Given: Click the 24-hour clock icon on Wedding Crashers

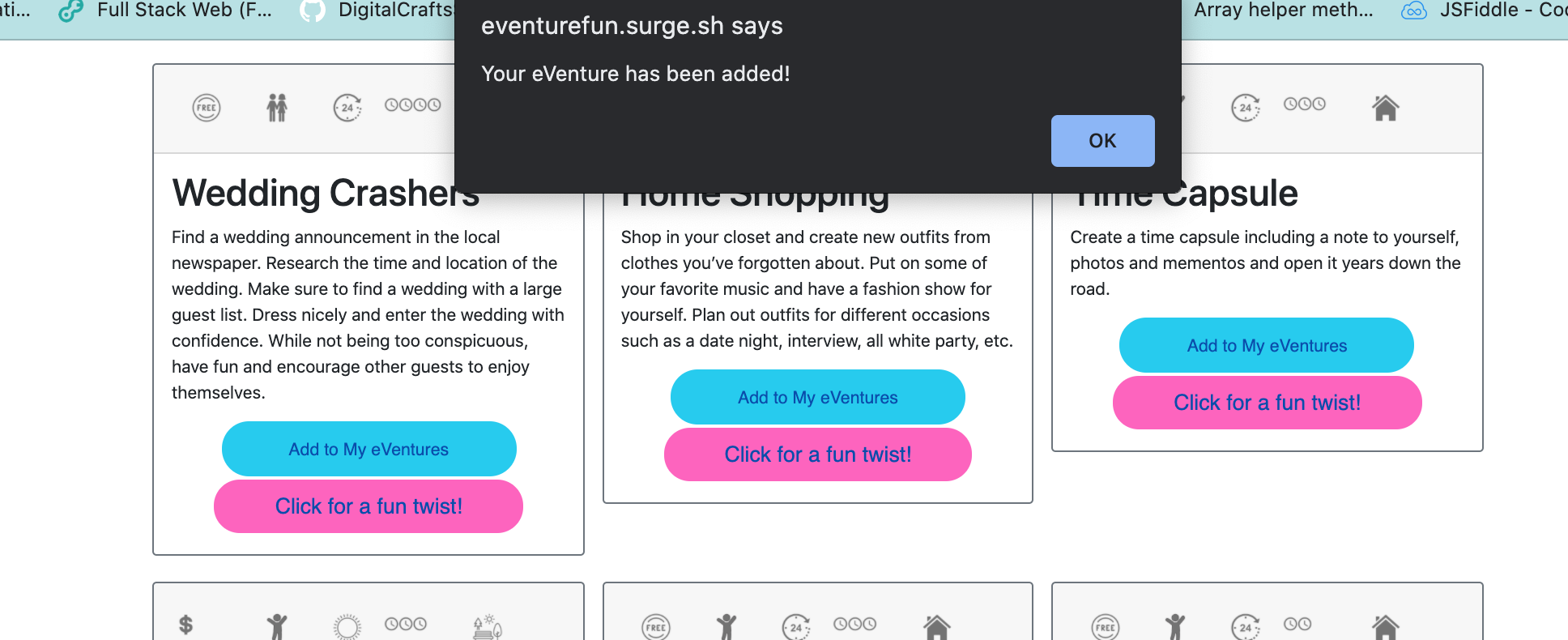Looking at the screenshot, I should (x=346, y=106).
